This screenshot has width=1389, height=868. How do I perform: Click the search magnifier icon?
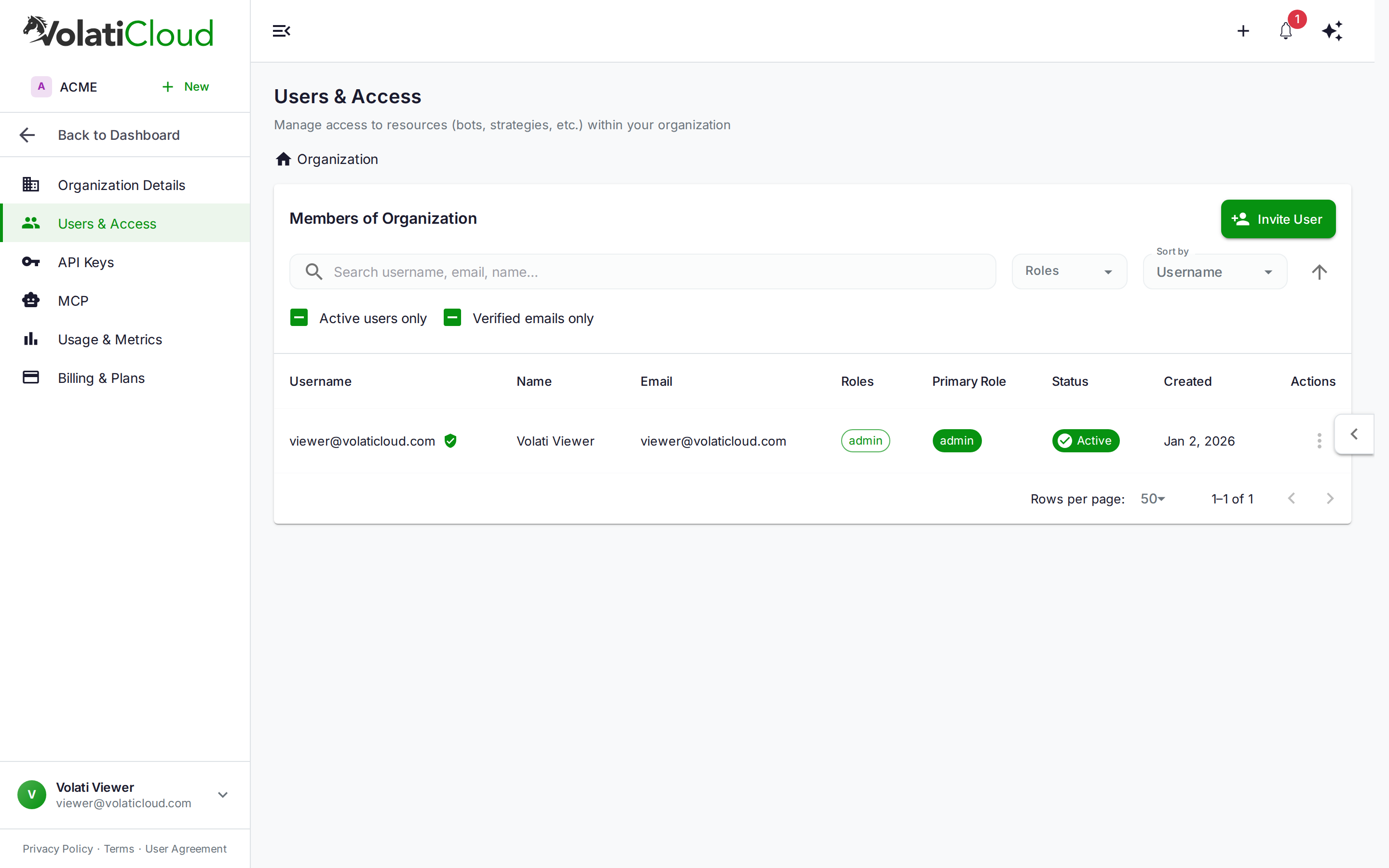click(314, 271)
